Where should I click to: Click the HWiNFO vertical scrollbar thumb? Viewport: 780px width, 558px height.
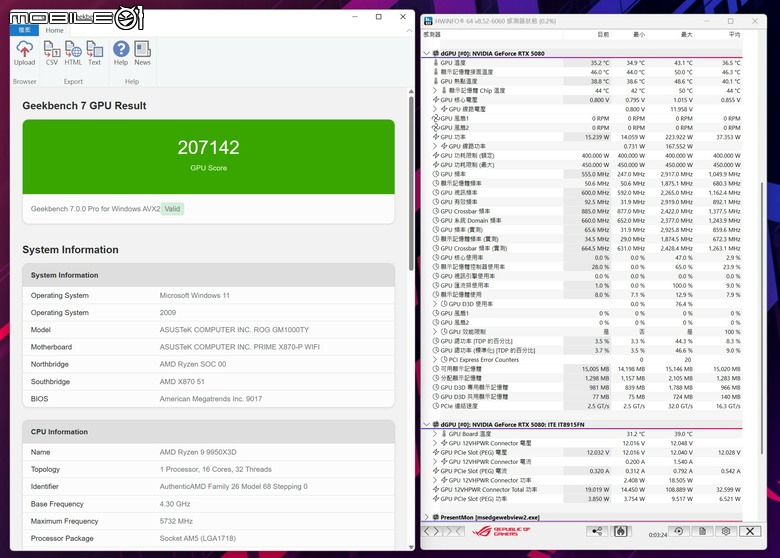click(x=761, y=318)
